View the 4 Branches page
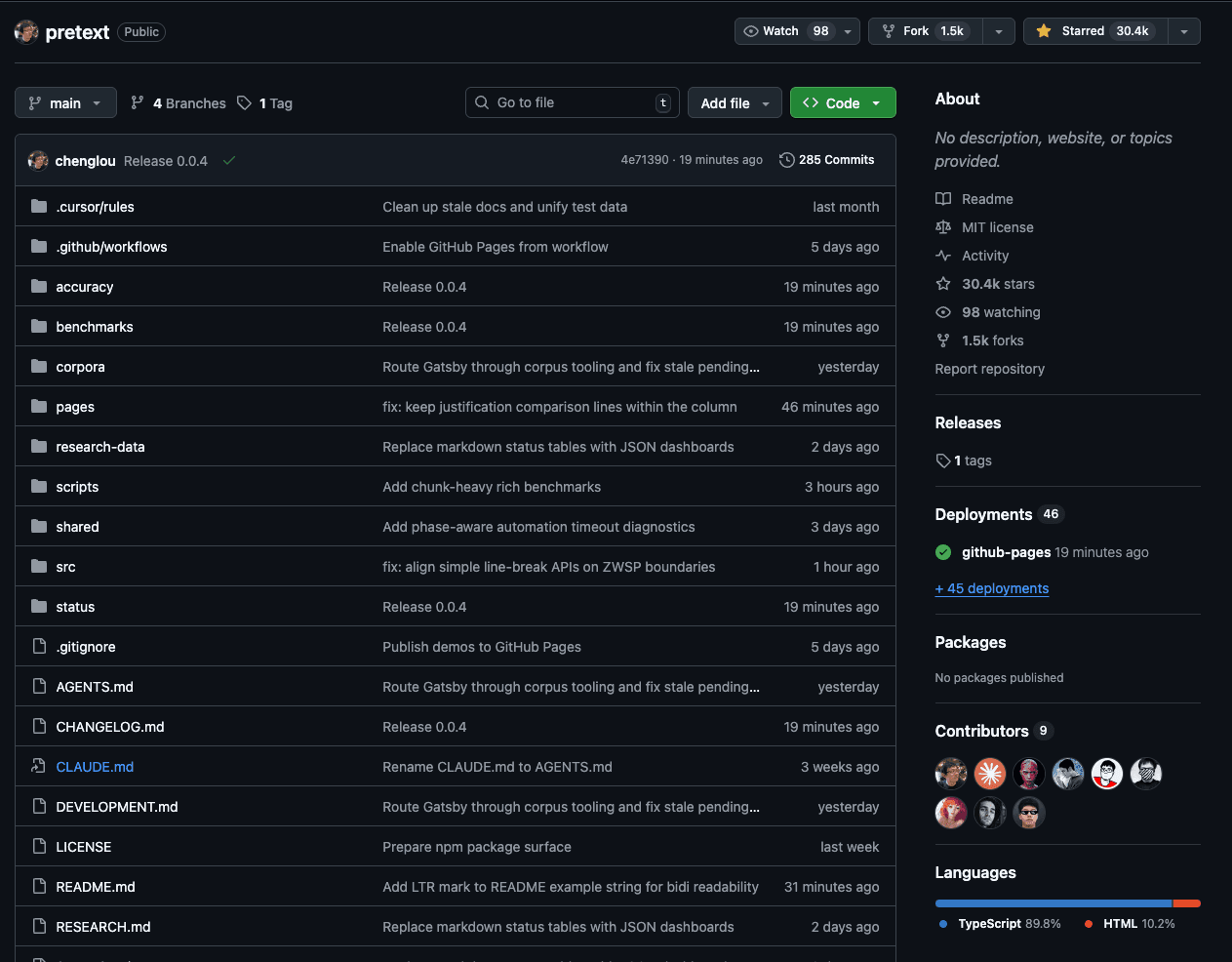The image size is (1232, 962). point(179,103)
